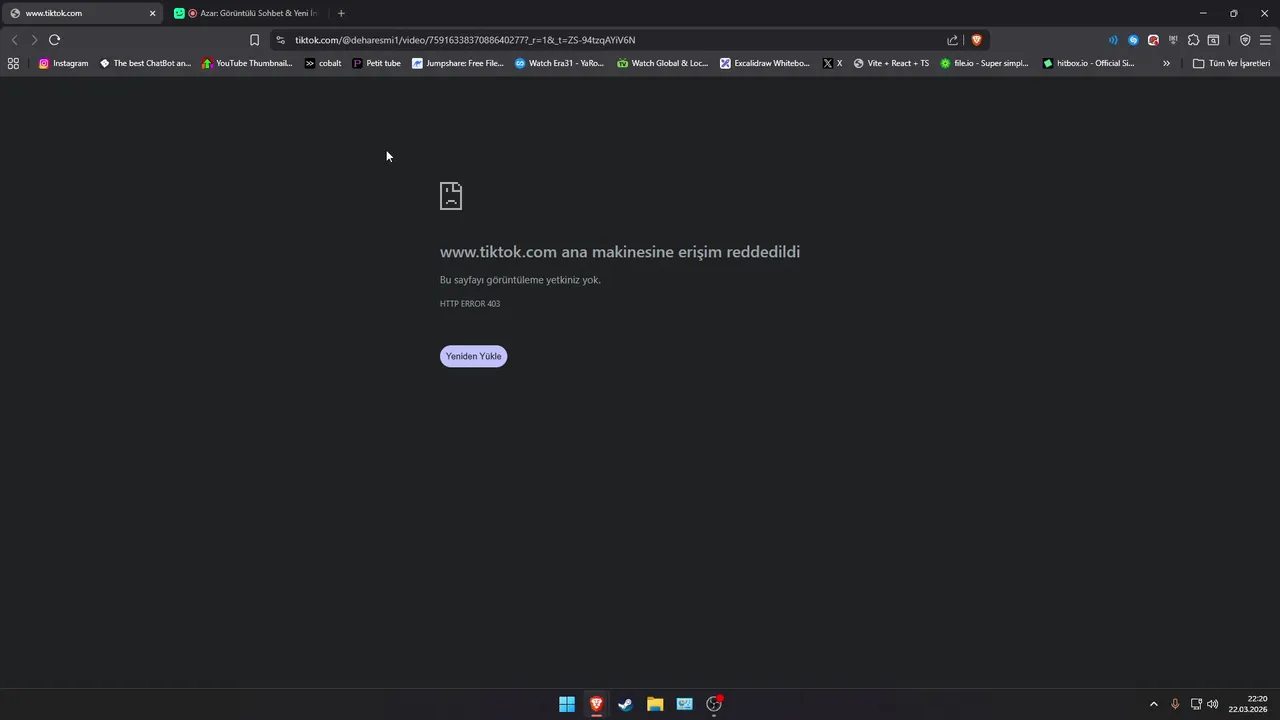The height and width of the screenshot is (720, 1280).
Task: Open the Watch Era31 bookmark
Action: click(559, 63)
